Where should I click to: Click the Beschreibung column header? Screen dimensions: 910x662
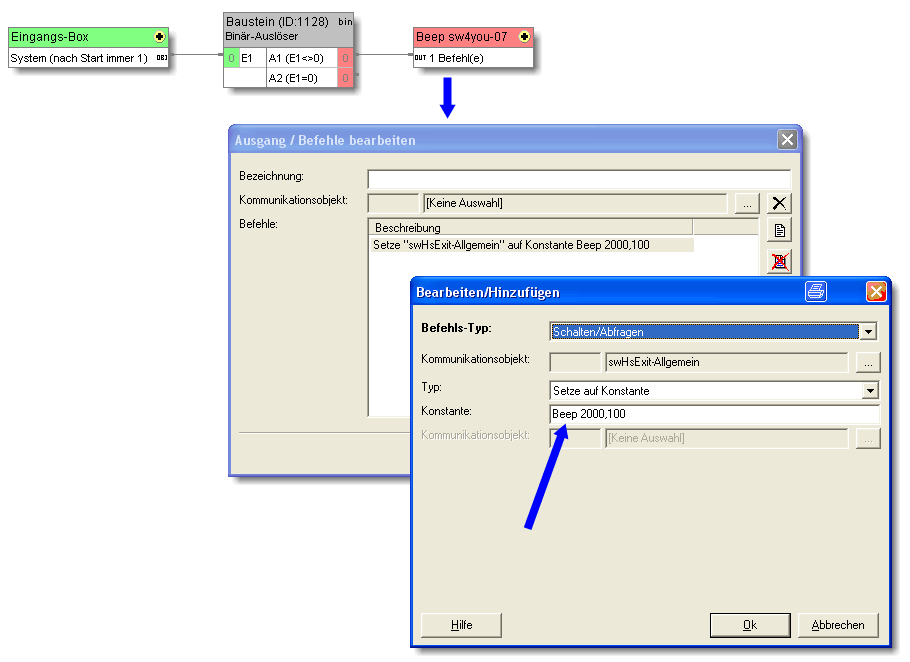(x=530, y=228)
